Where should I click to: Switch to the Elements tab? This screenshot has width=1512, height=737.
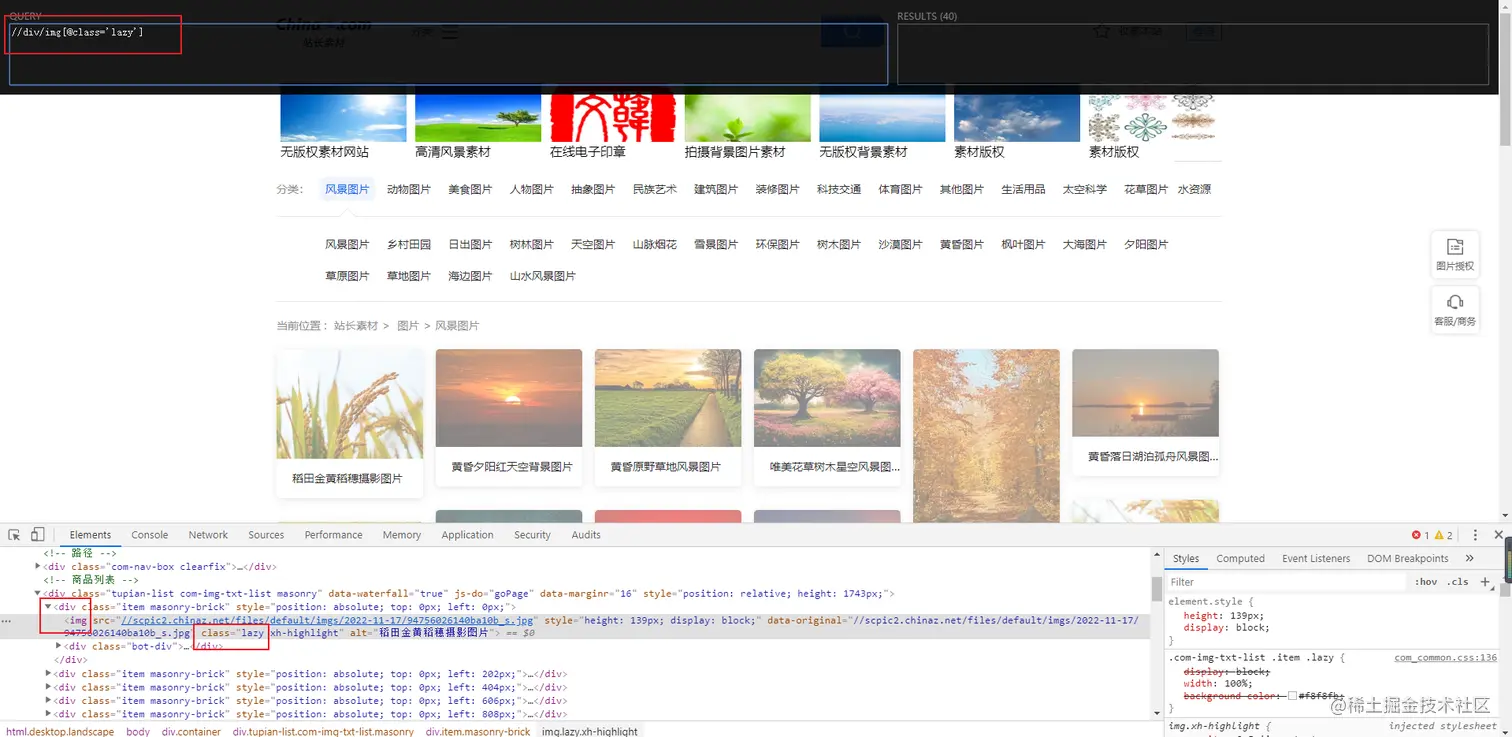[x=90, y=535]
